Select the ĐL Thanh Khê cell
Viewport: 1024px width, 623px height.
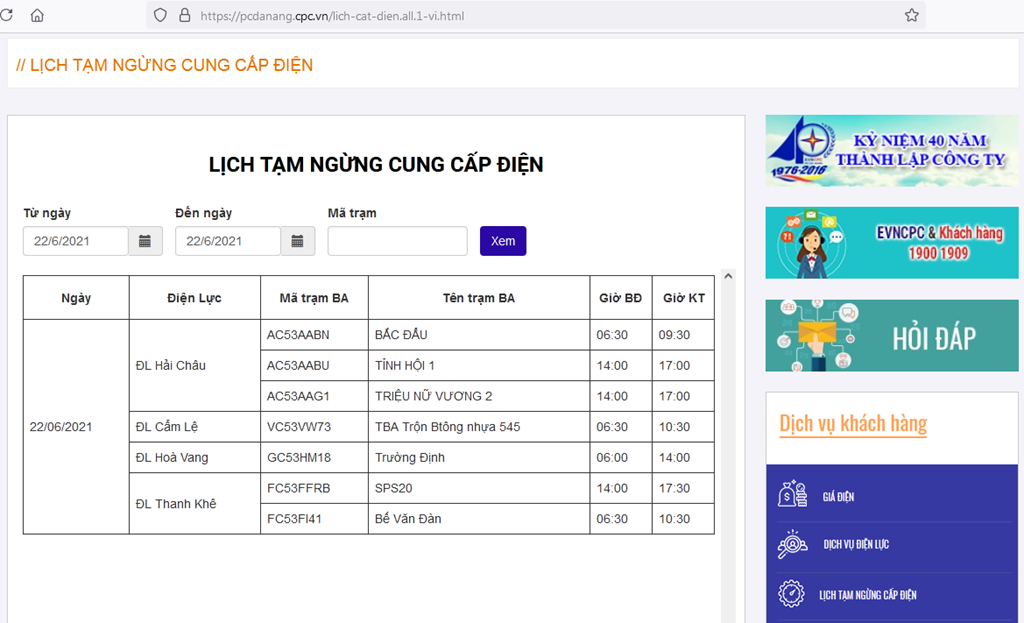(x=195, y=503)
